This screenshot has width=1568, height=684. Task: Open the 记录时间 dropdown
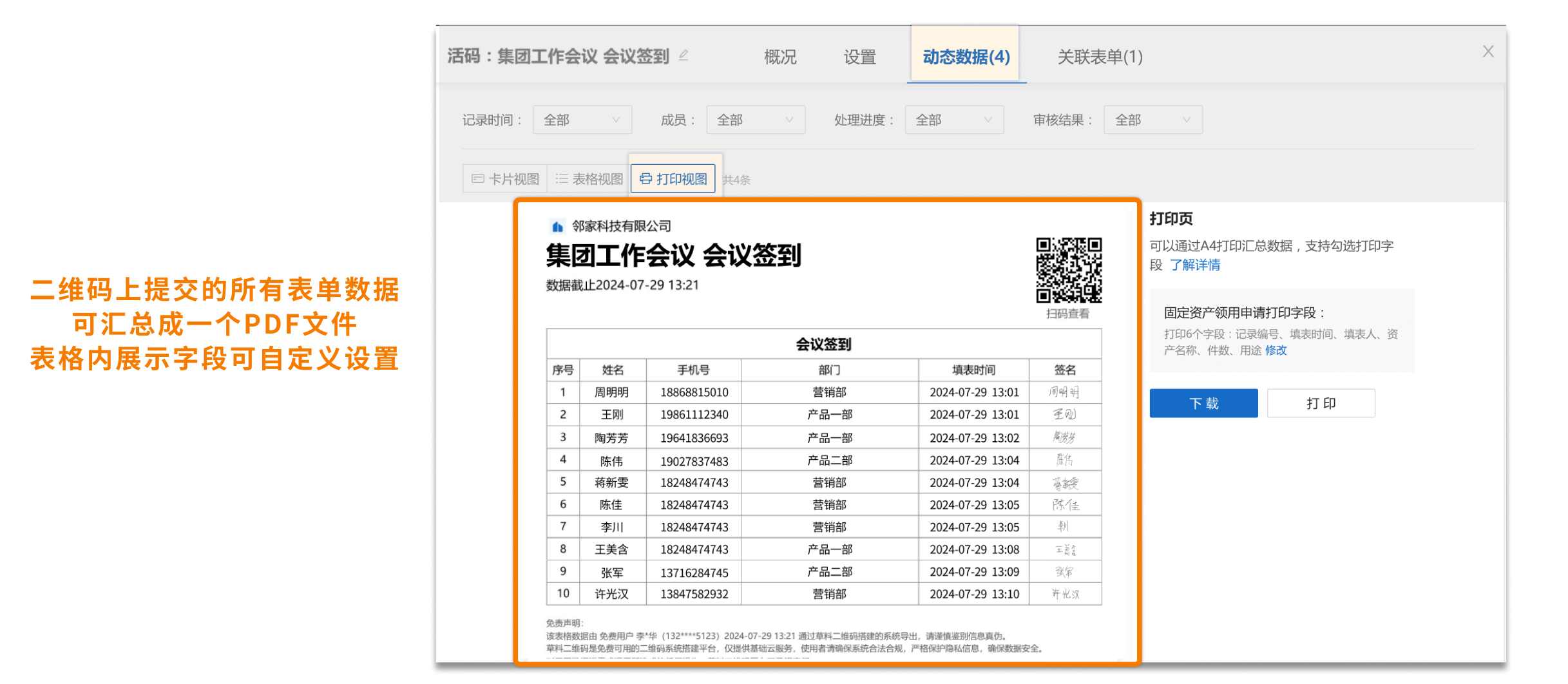(582, 120)
